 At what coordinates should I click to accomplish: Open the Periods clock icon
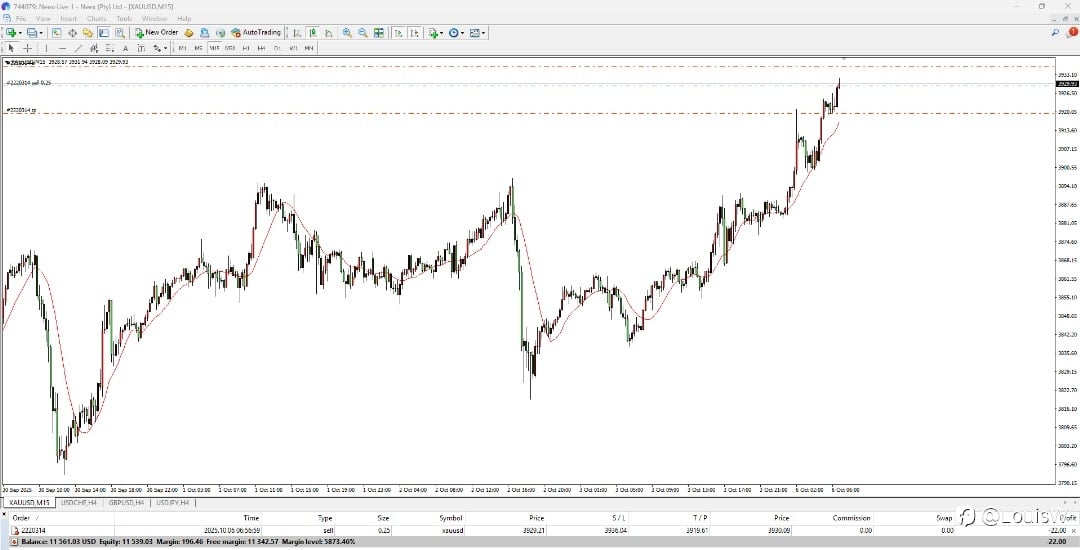(454, 32)
